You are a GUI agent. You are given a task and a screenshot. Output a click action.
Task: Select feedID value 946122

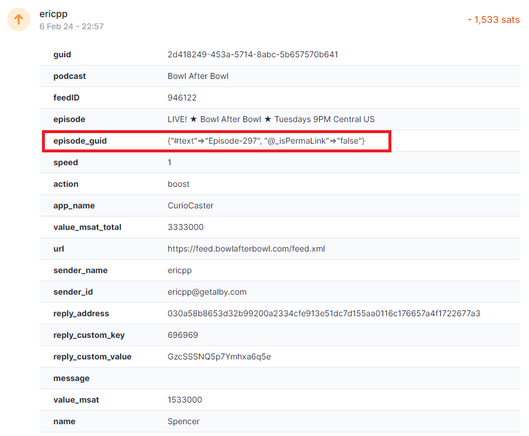(x=182, y=98)
